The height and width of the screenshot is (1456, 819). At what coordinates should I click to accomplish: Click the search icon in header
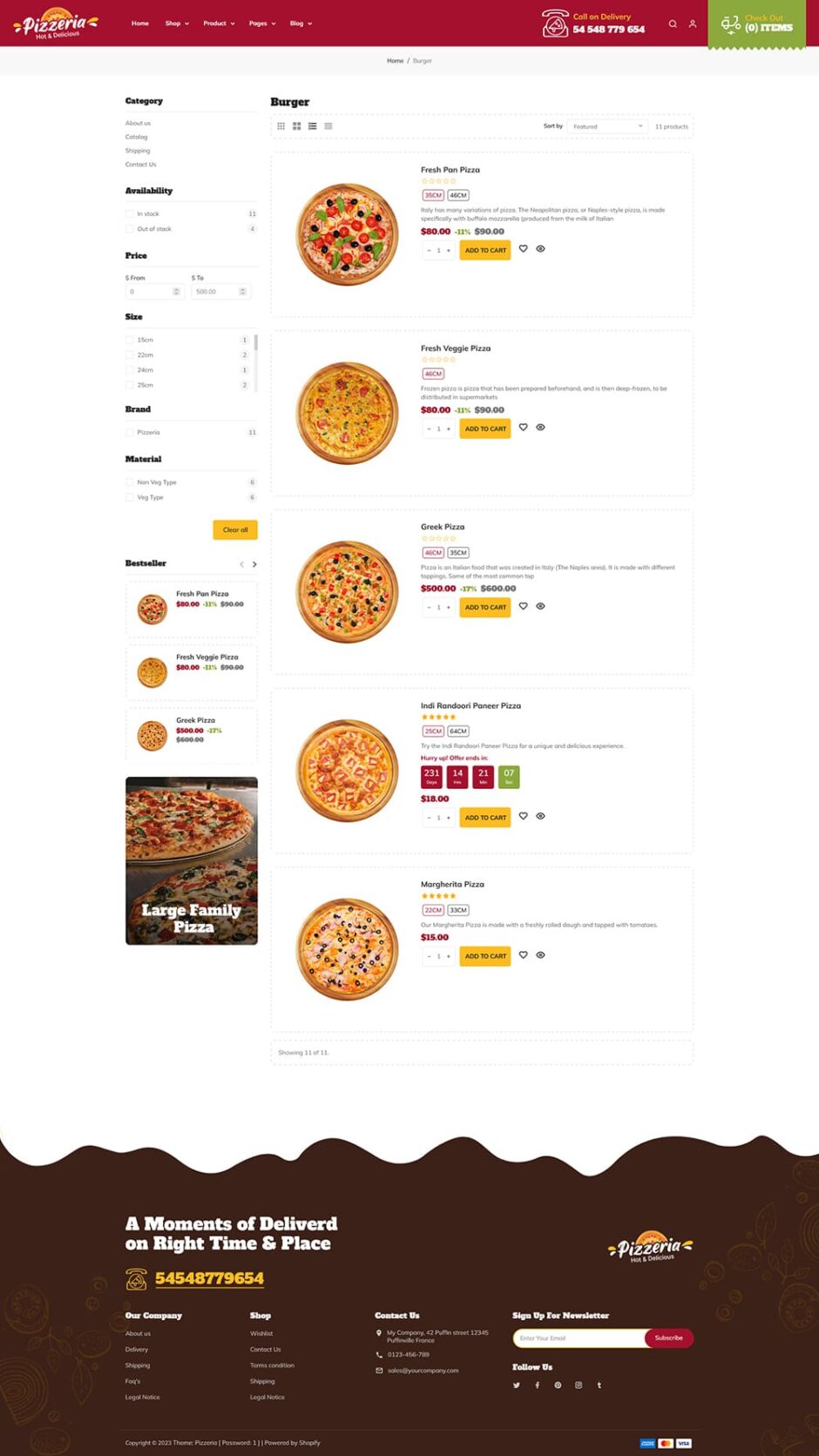pyautogui.click(x=673, y=24)
